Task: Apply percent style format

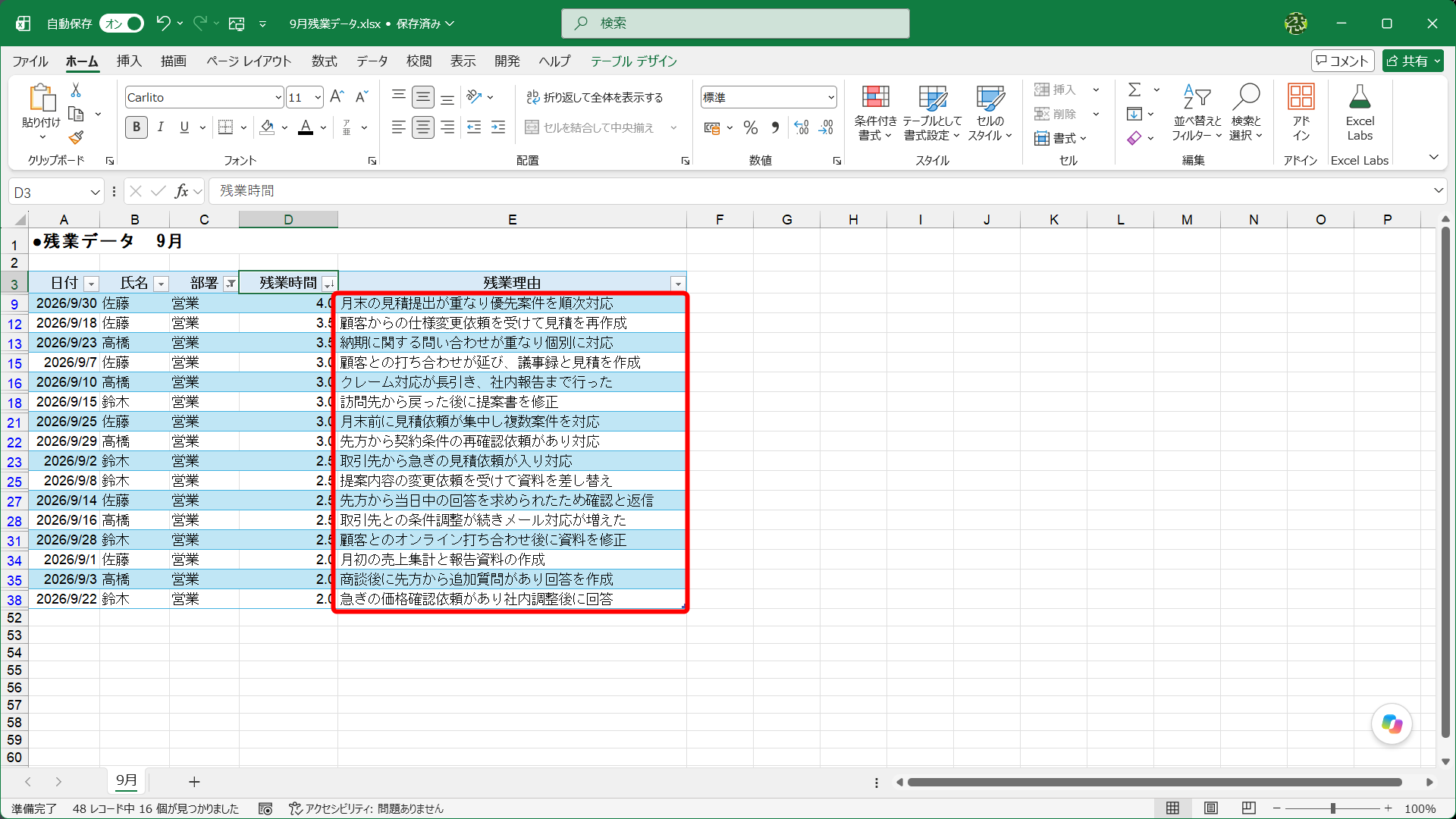Action: [x=751, y=127]
